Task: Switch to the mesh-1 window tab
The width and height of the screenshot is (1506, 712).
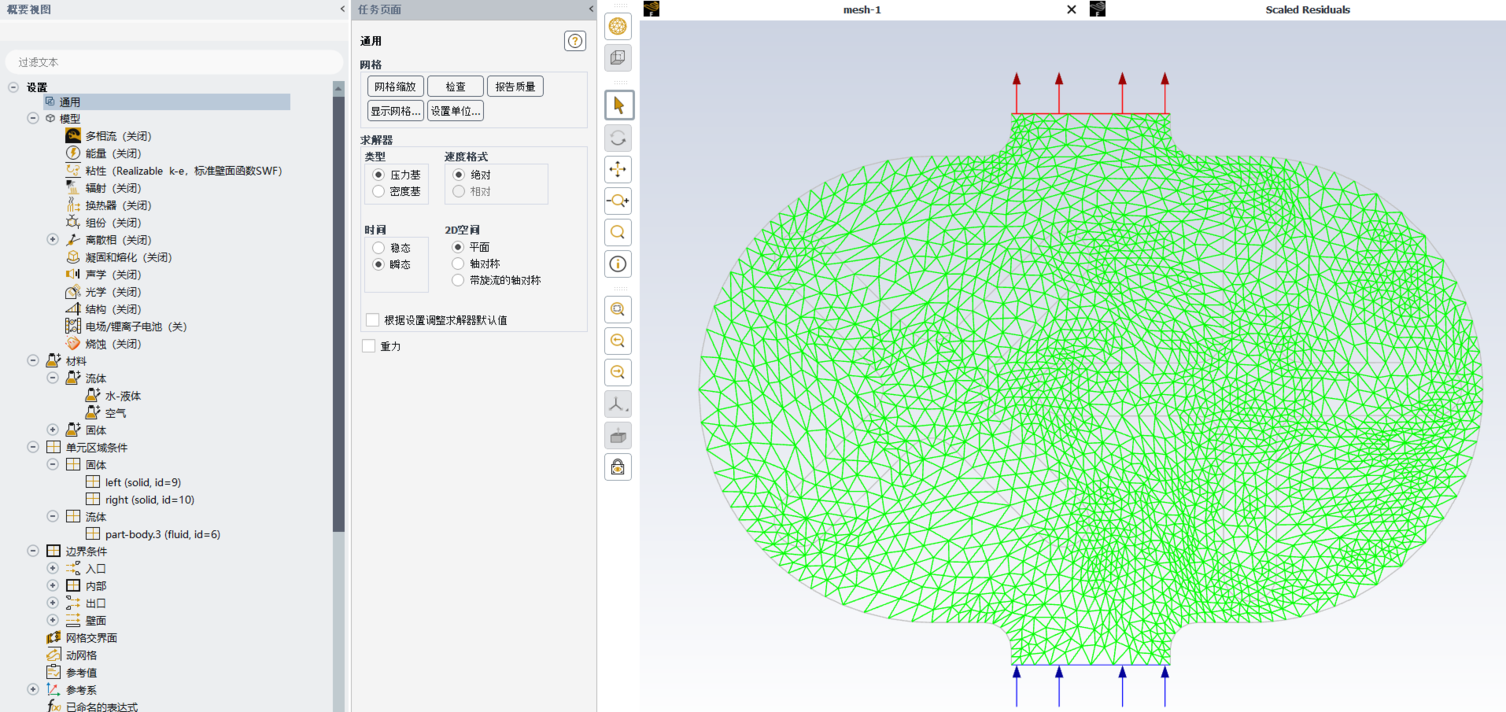Action: (x=862, y=10)
